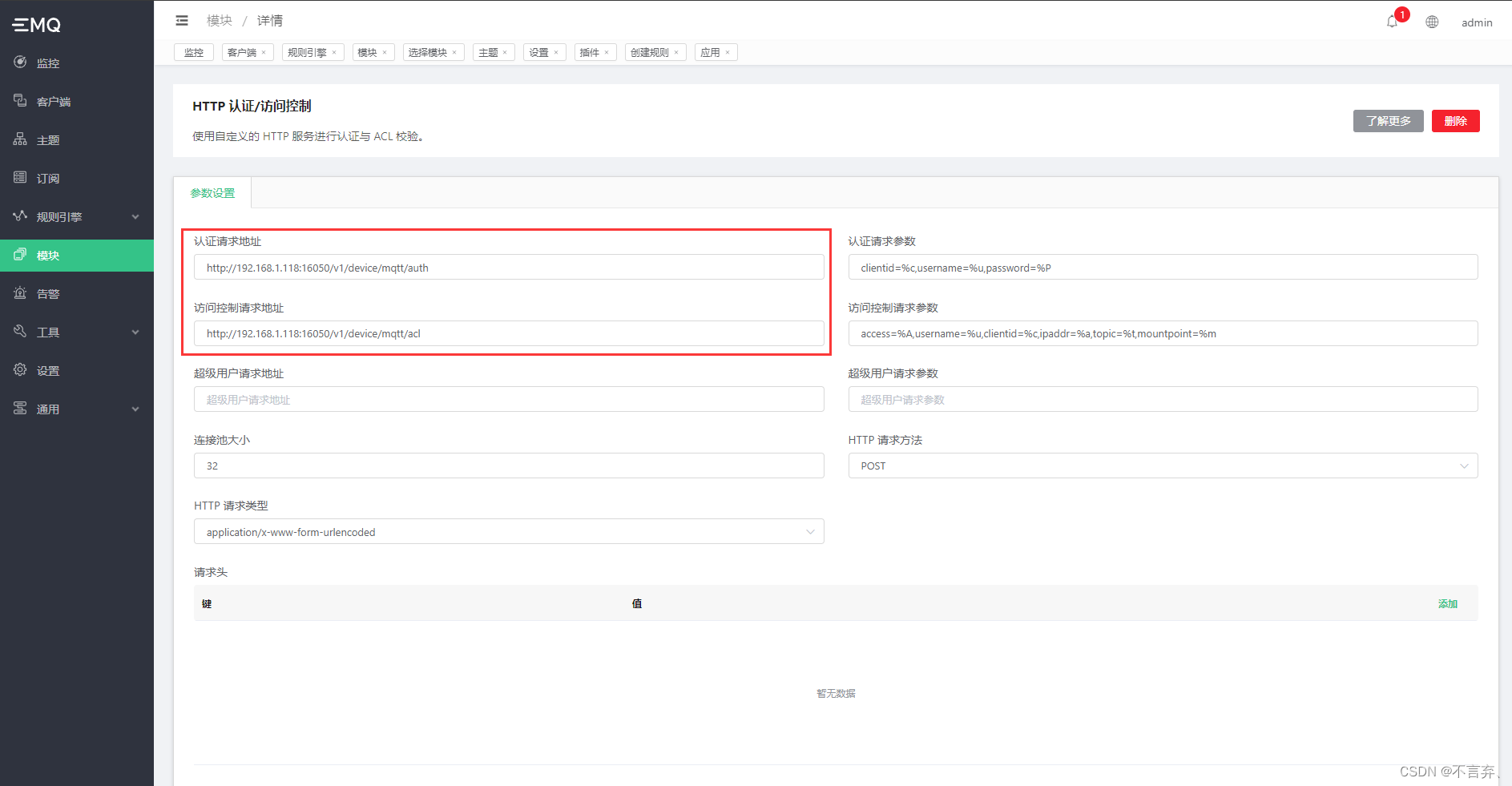Open 告警 in the sidebar menu
This screenshot has width=1512, height=786.
(77, 293)
